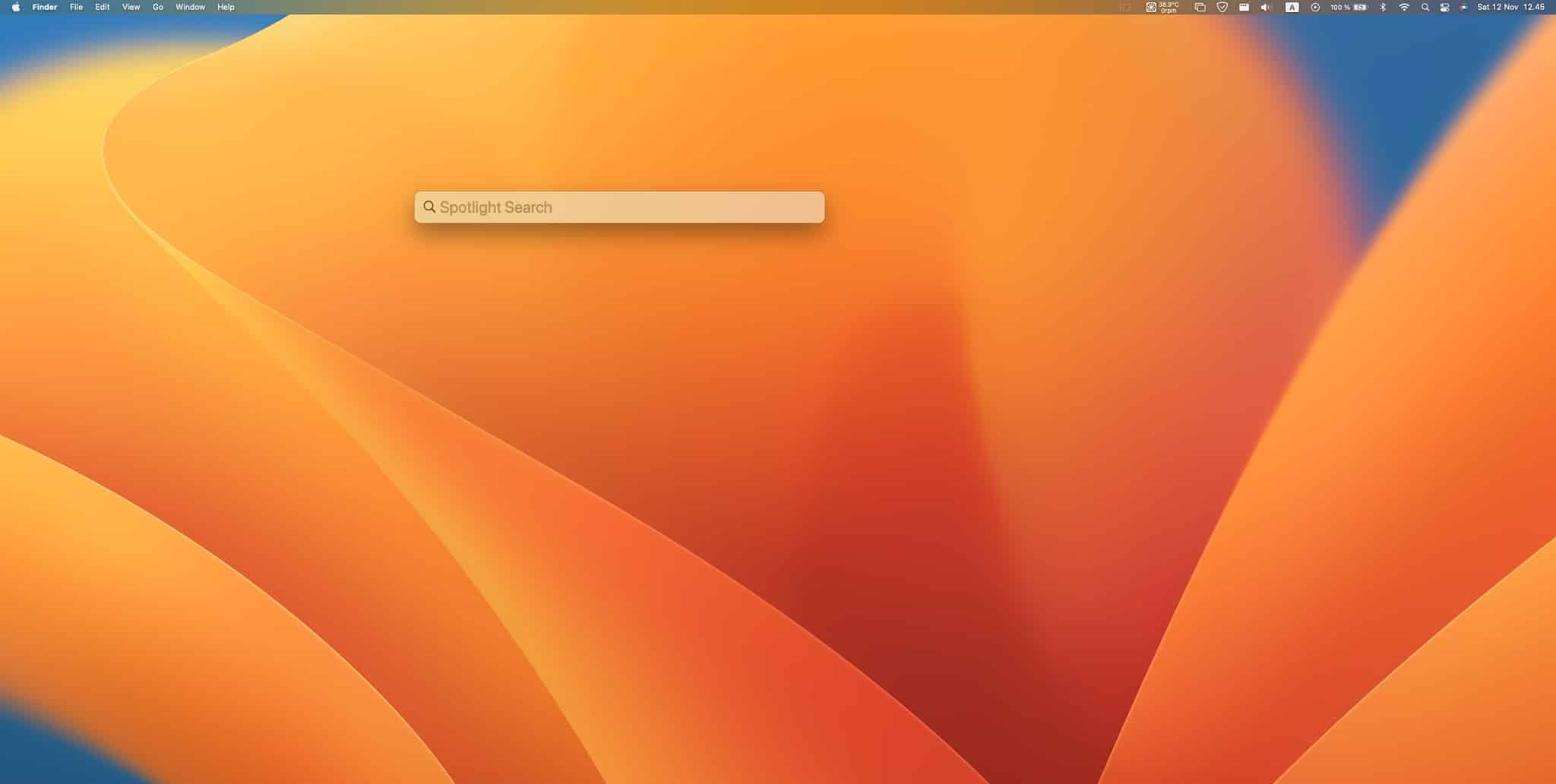Click the shield icon in the menu bar
Image resolution: width=1556 pixels, height=784 pixels.
click(1222, 7)
